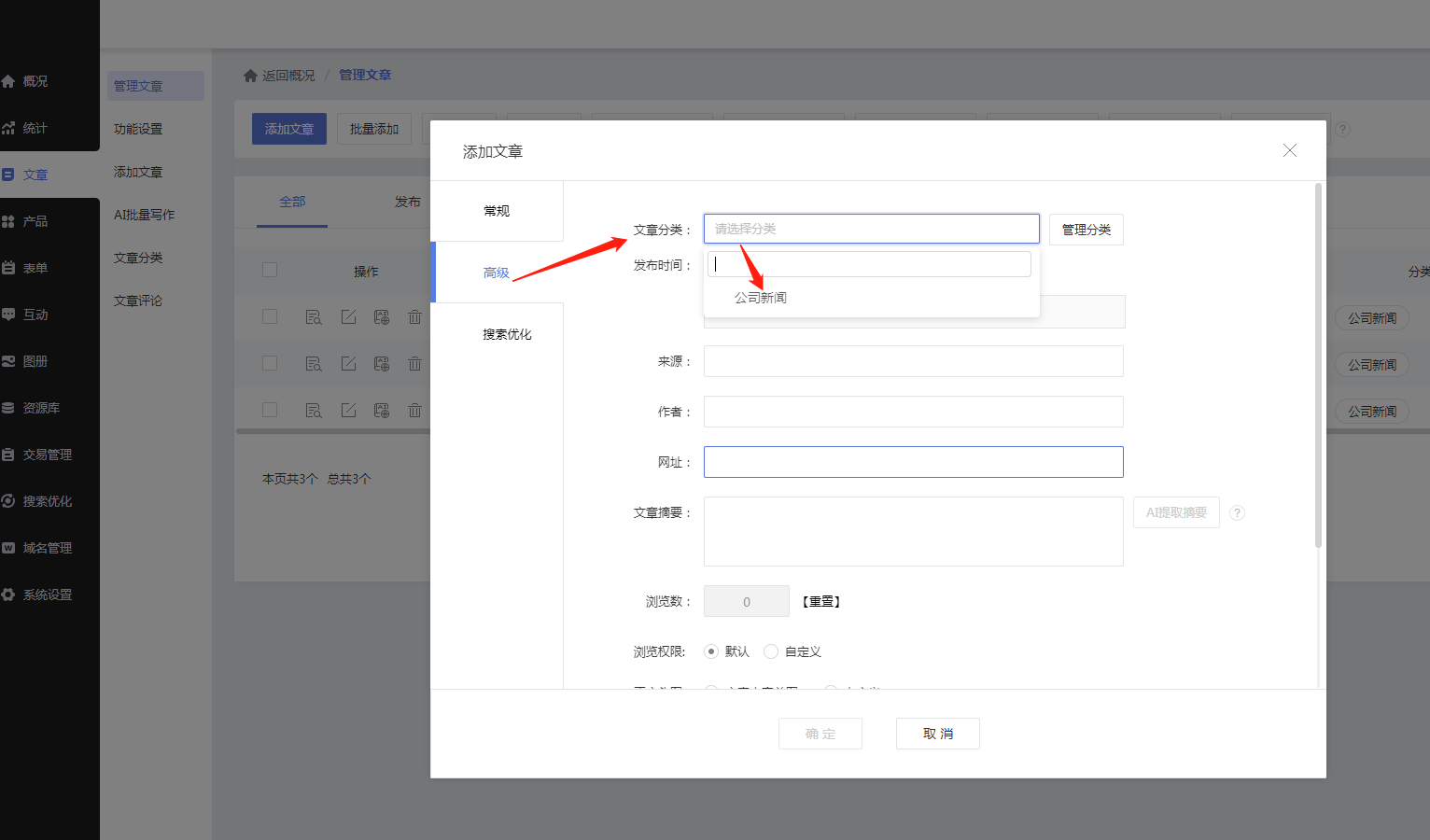Choose 公司新闻 from the category list

click(761, 298)
